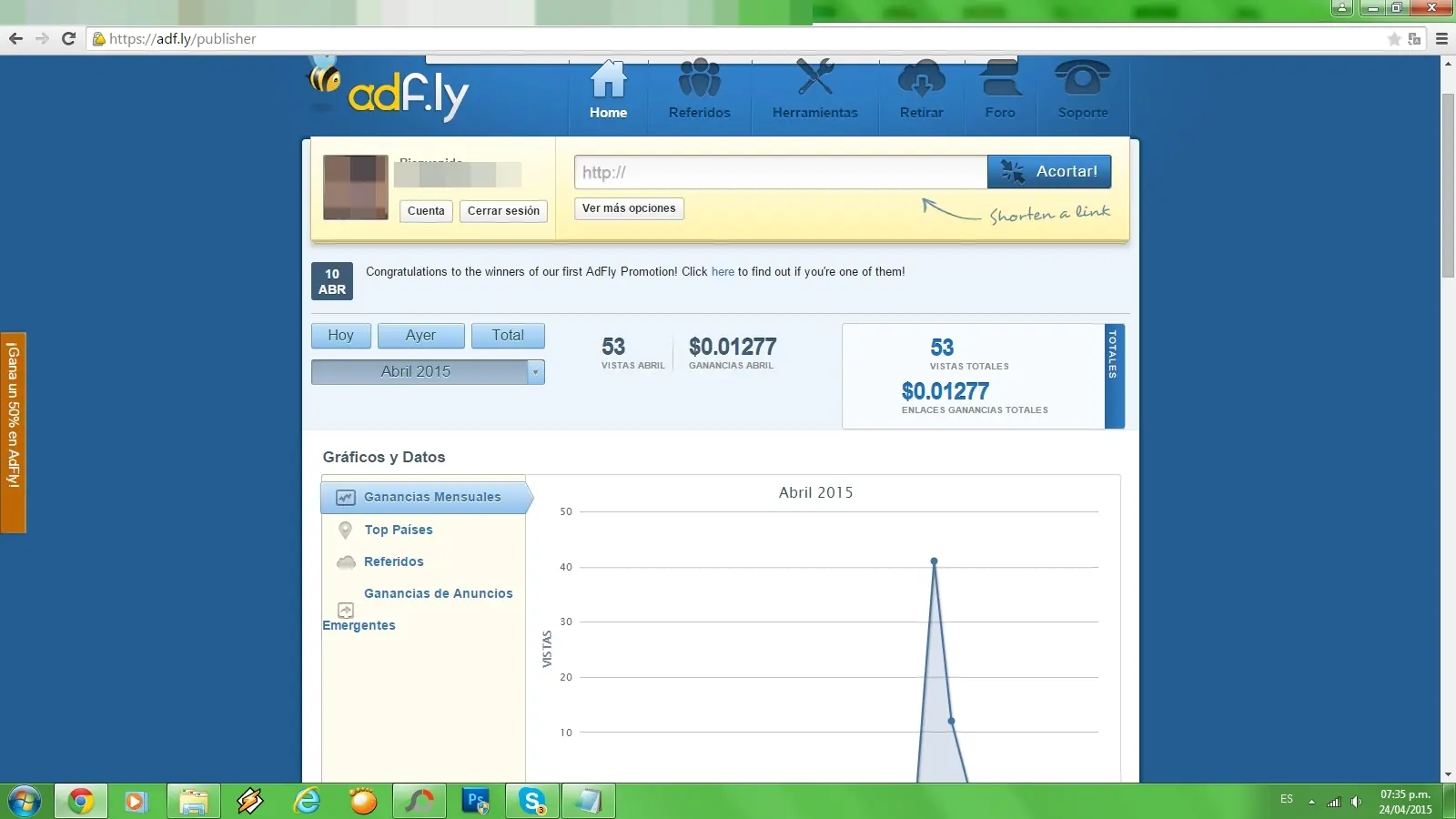Open Google Chrome from the taskbar
The image size is (1456, 819).
coord(81,802)
